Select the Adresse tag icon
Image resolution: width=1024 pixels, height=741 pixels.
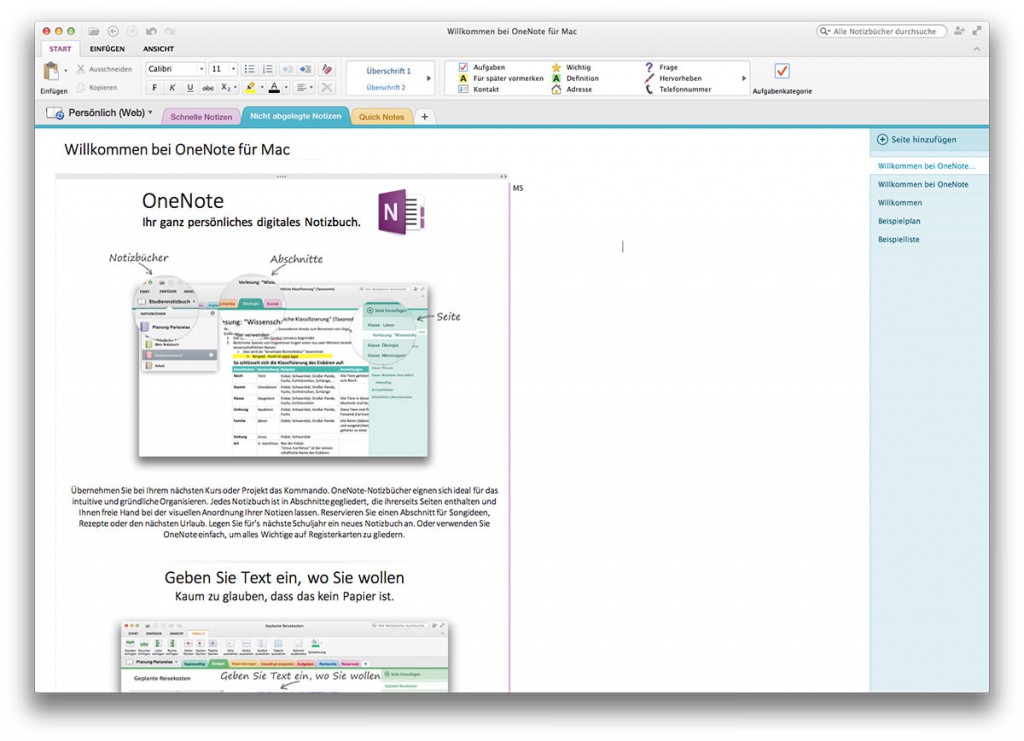[x=556, y=89]
